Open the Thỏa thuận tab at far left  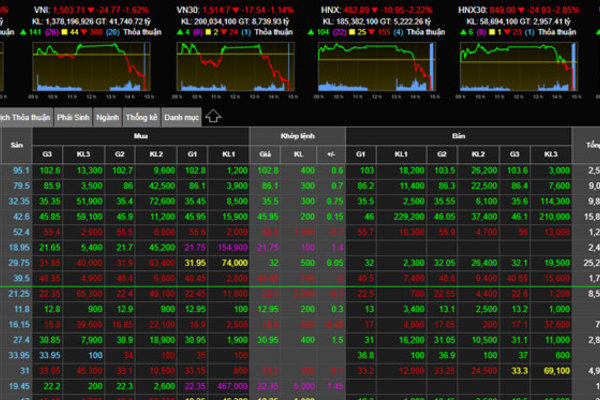25,117
